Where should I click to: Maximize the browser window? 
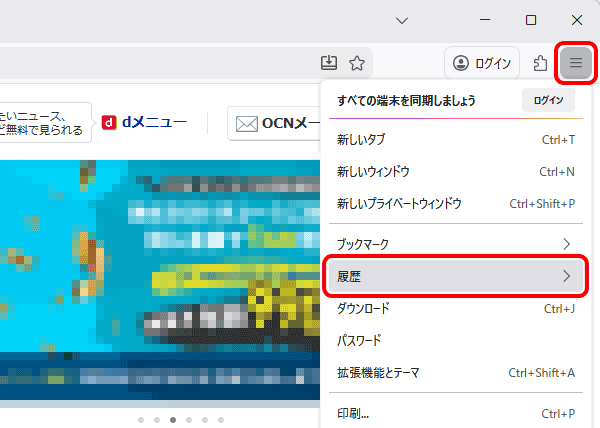click(531, 20)
